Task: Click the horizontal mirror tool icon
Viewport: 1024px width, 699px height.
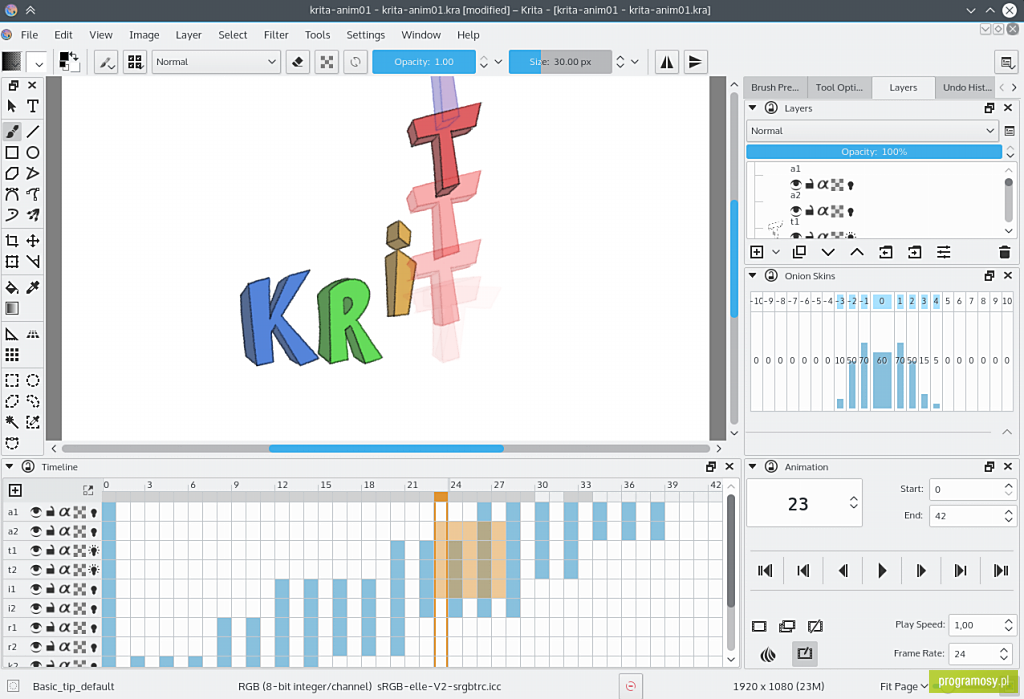Action: click(x=667, y=61)
